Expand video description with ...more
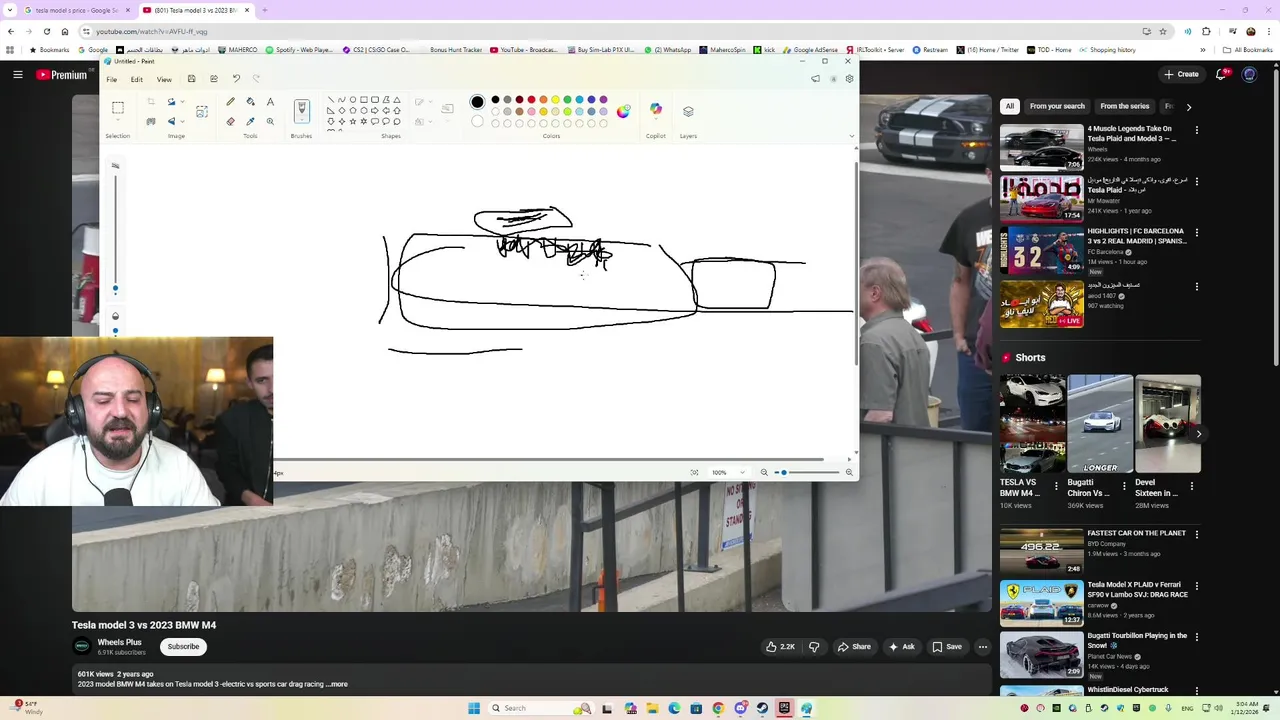 click(337, 684)
